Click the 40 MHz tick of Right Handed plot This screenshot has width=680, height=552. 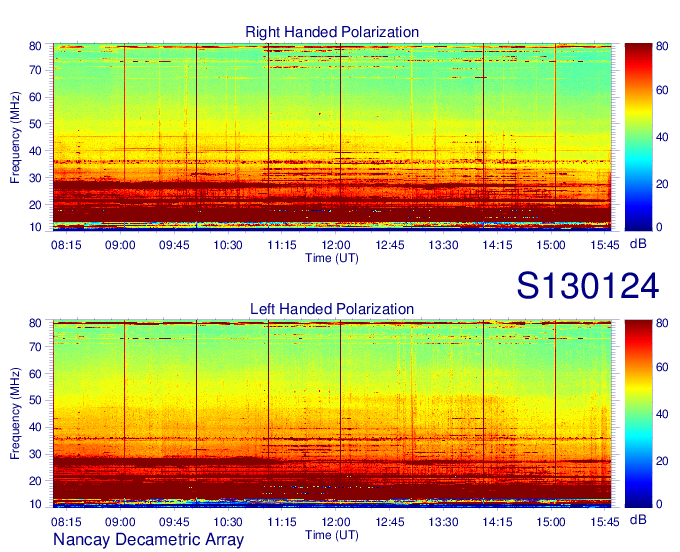(35, 151)
